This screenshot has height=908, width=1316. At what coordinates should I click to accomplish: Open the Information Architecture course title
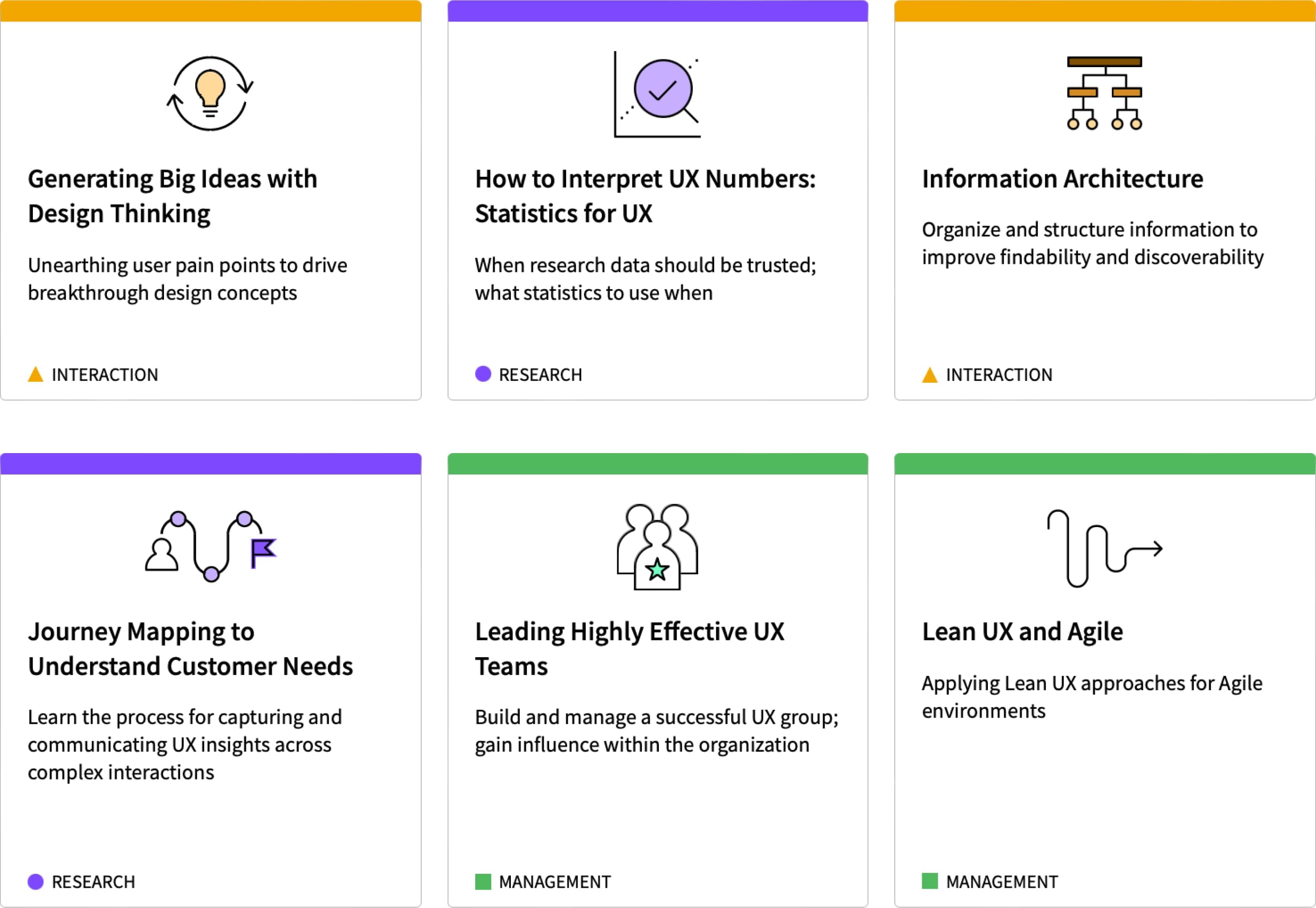tap(1062, 179)
